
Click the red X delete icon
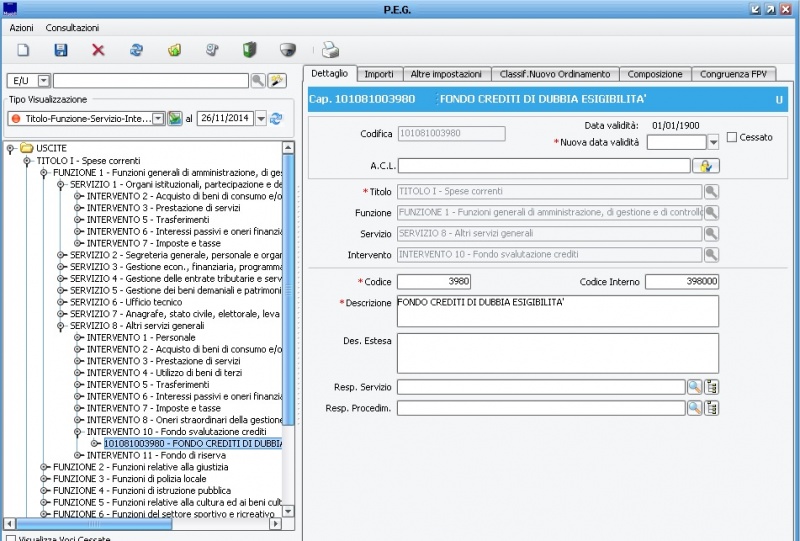(98, 50)
